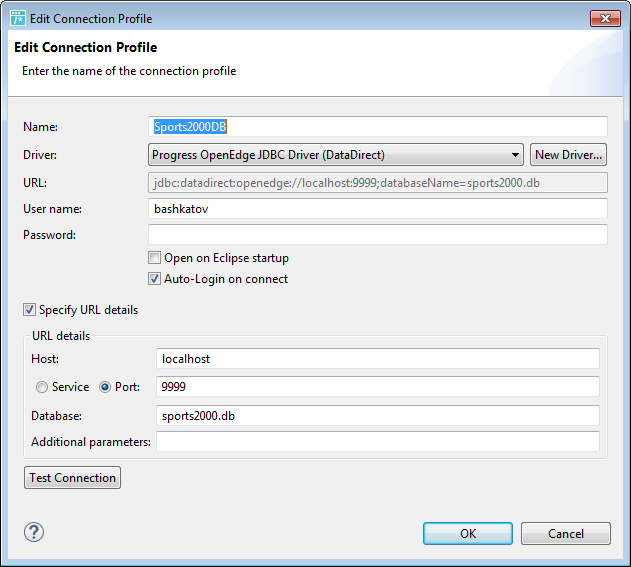
Task: Click the Host field showing localhost
Action: [x=378, y=359]
